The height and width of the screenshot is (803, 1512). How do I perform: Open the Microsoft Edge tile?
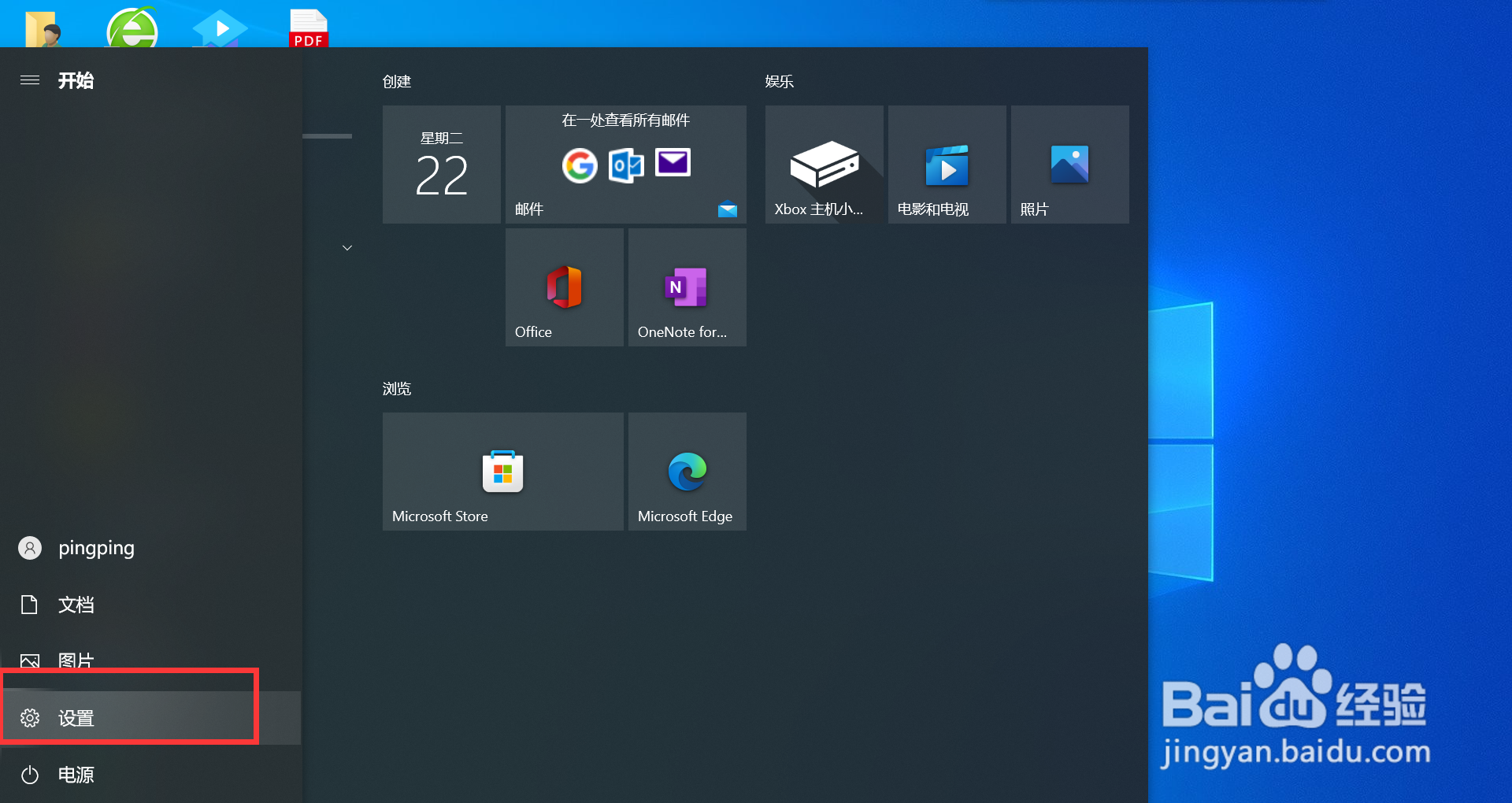(x=687, y=472)
